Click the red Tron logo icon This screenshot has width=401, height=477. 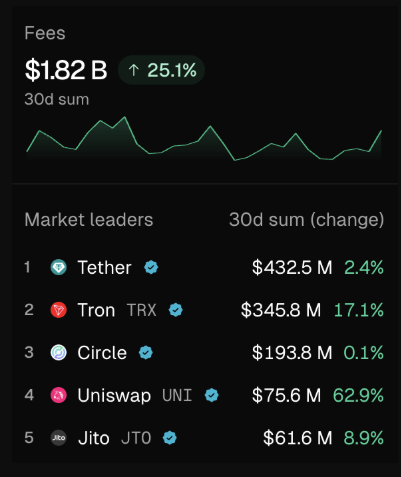tap(59, 310)
